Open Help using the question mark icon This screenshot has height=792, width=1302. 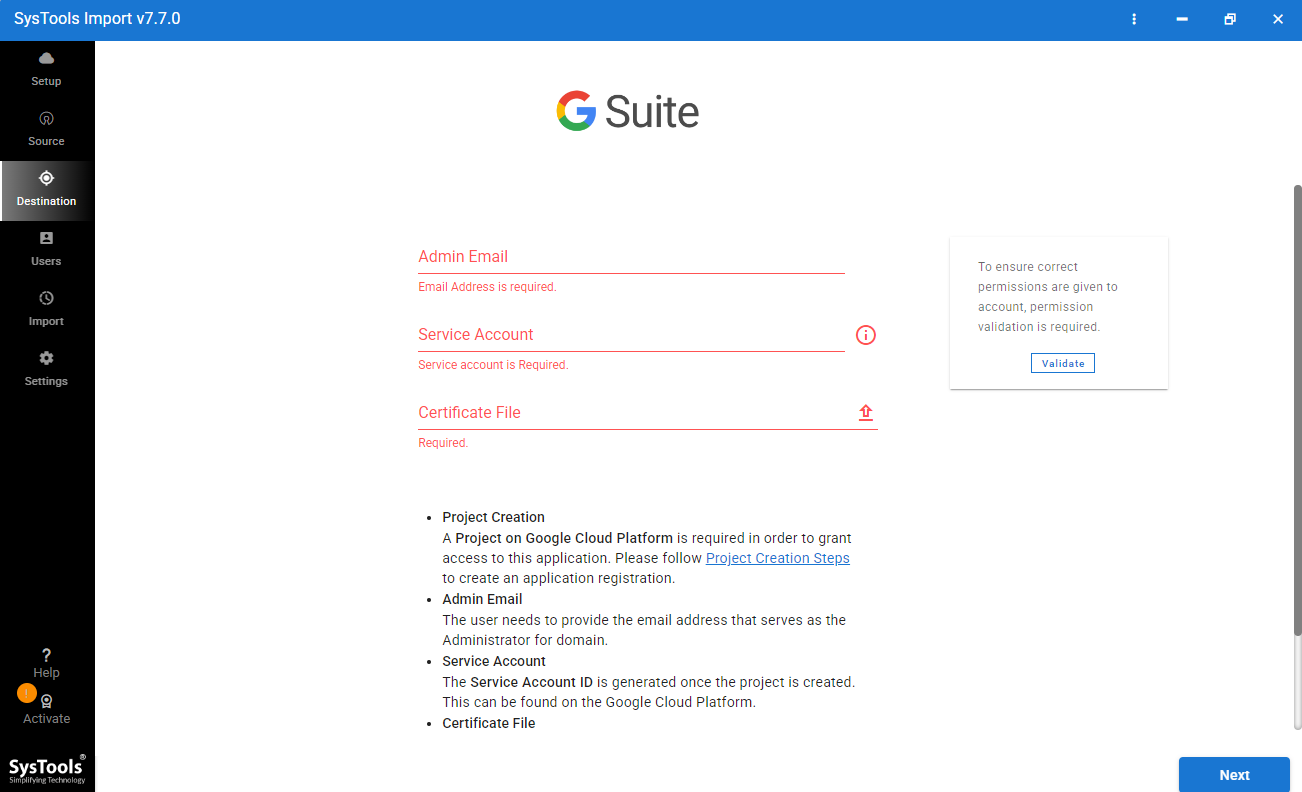click(46, 662)
